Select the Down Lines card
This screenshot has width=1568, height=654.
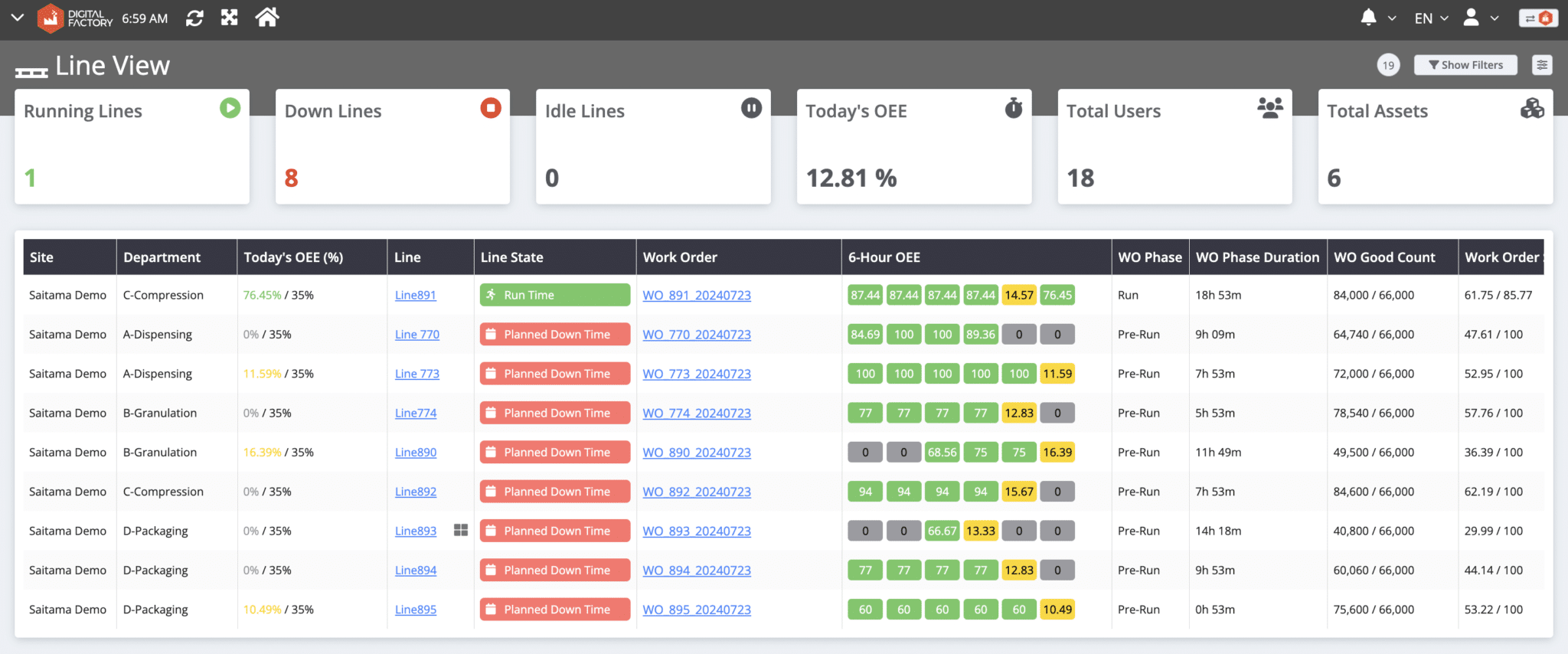[393, 146]
